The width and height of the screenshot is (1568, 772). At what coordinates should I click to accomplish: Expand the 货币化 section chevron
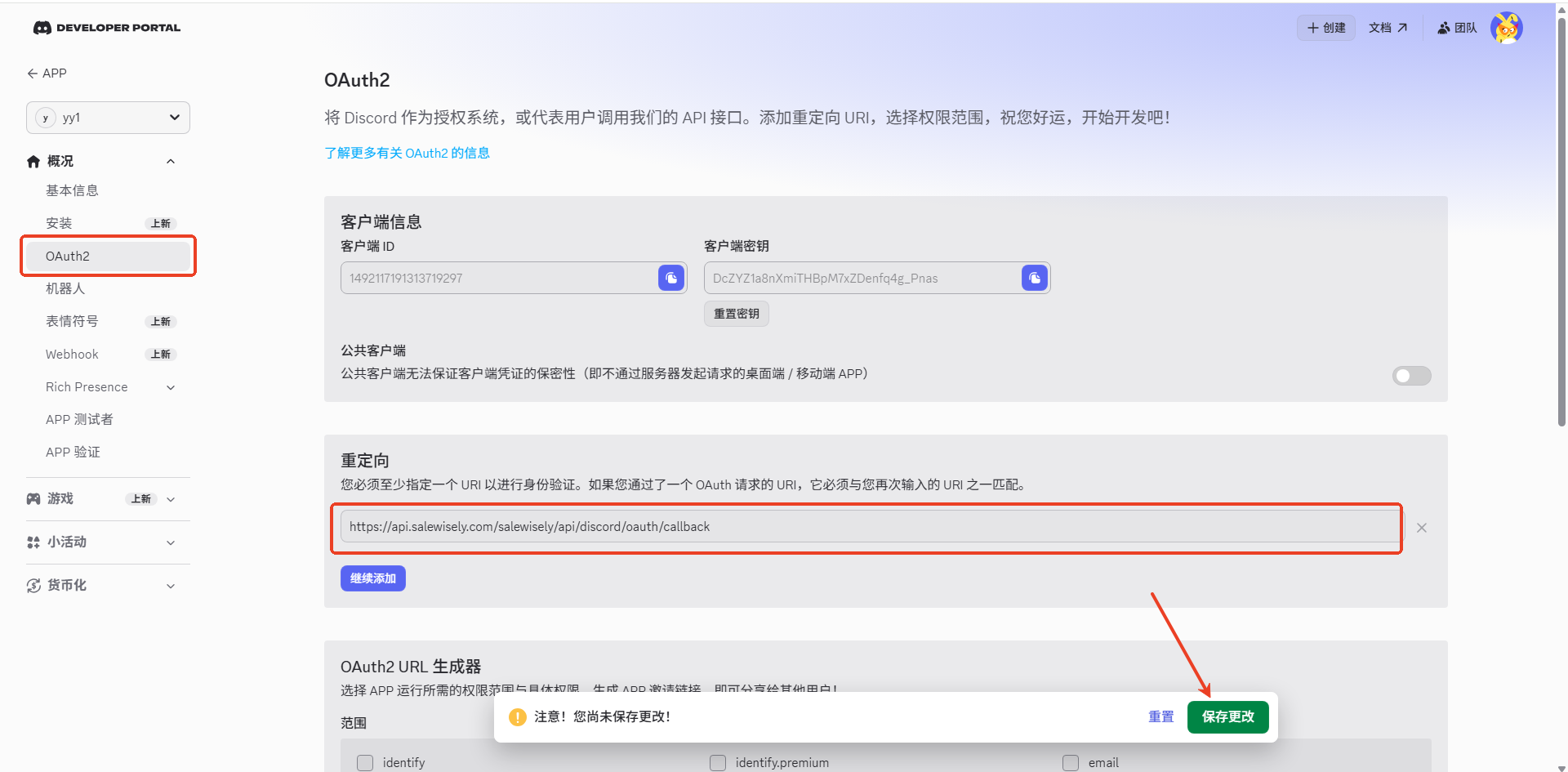[171, 586]
